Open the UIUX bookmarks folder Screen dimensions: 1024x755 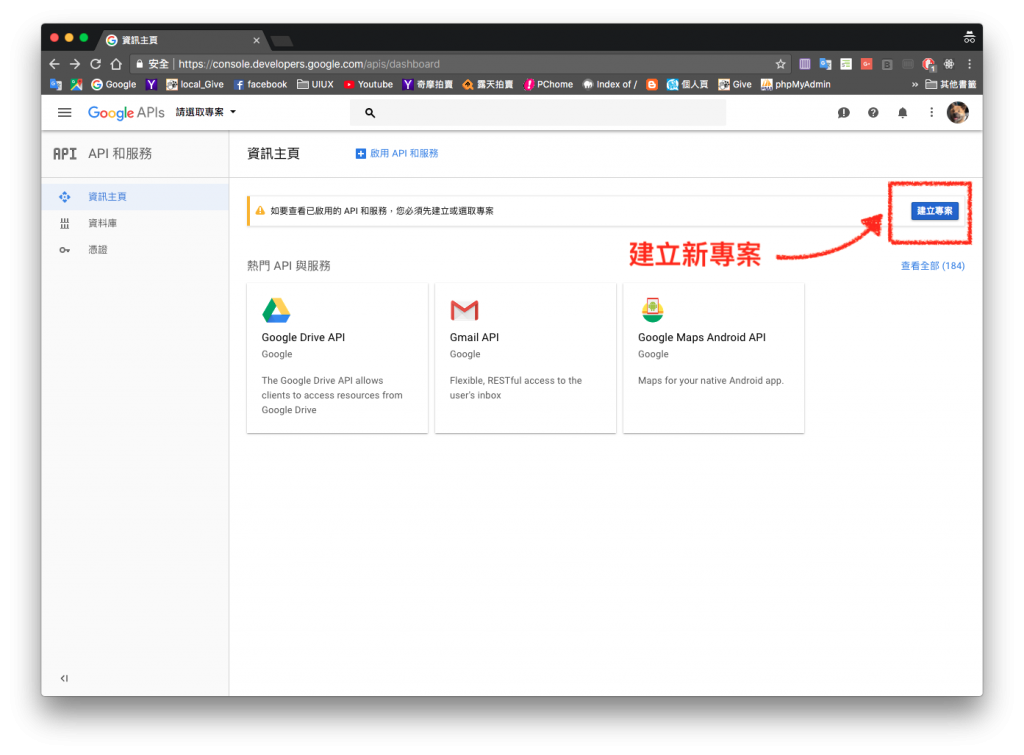(x=315, y=84)
